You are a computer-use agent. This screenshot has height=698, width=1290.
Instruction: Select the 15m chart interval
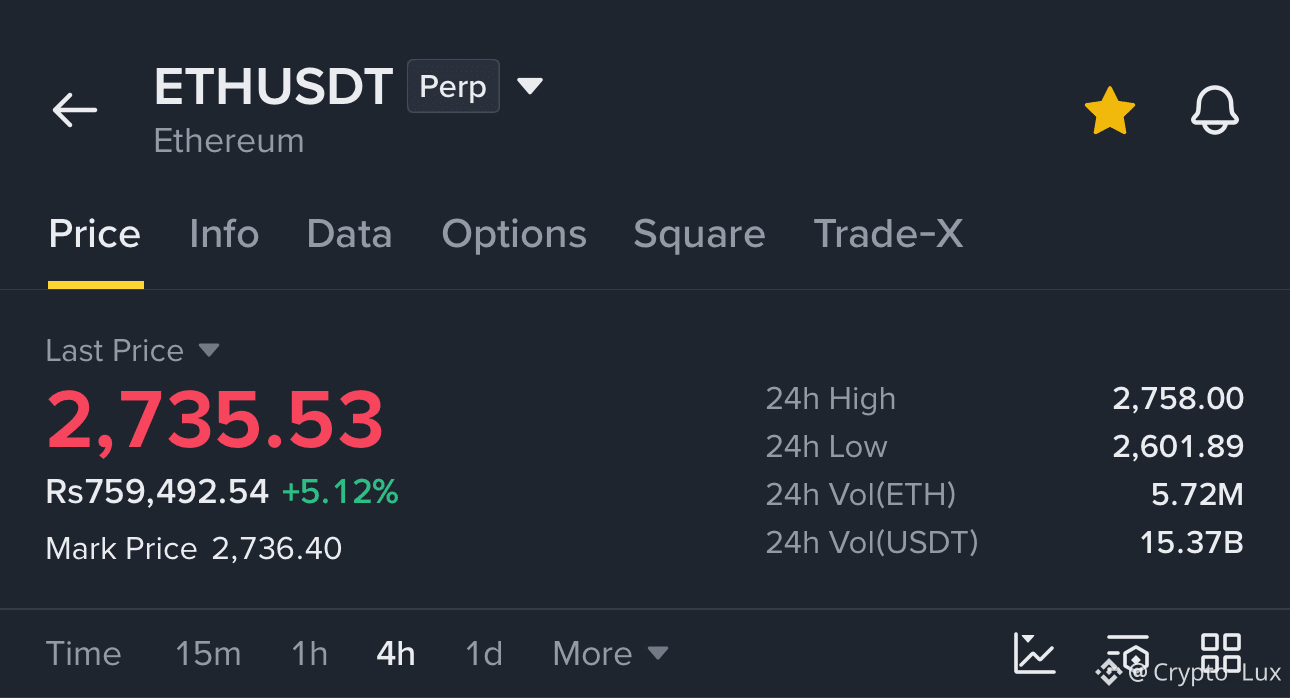tap(208, 654)
